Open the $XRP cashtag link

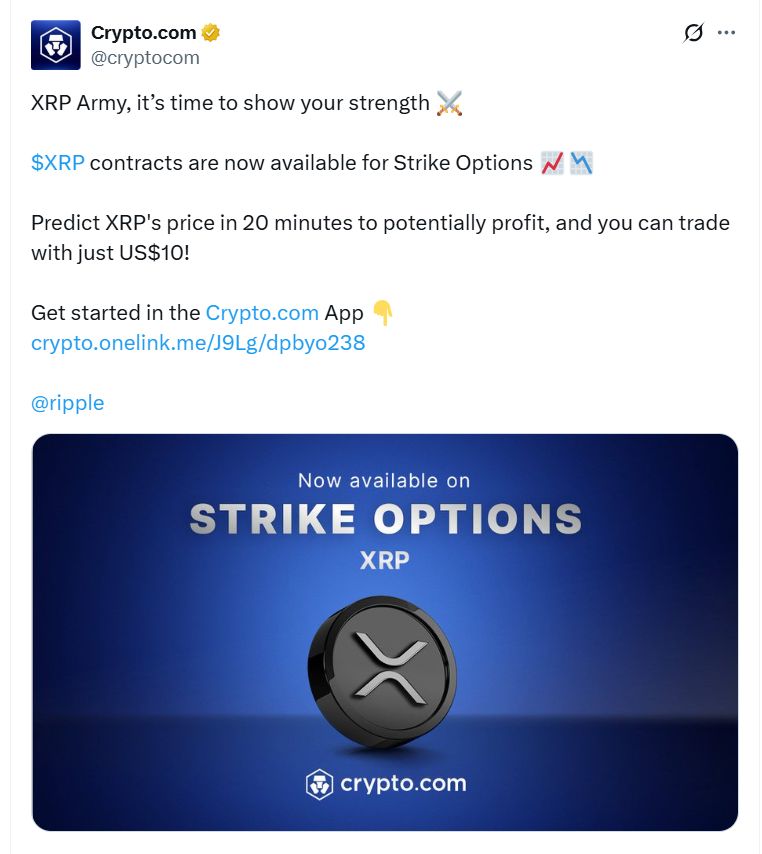(57, 163)
